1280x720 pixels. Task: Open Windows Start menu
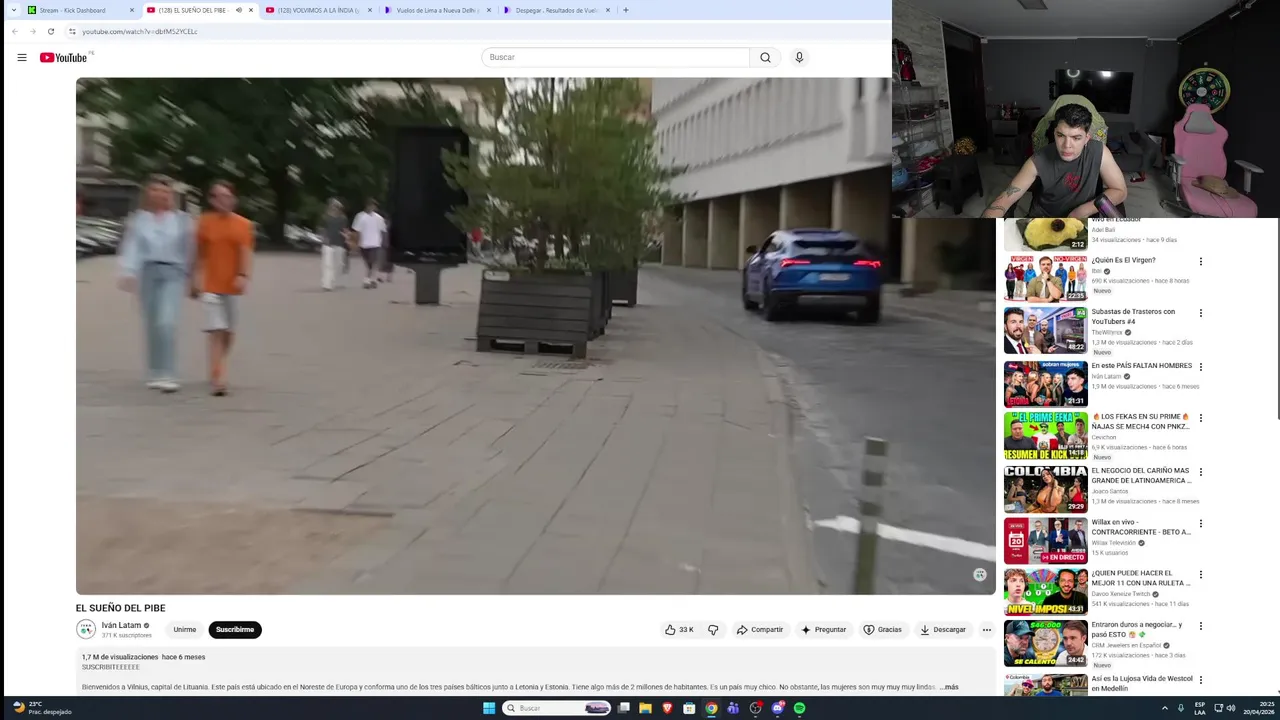click(x=489, y=708)
